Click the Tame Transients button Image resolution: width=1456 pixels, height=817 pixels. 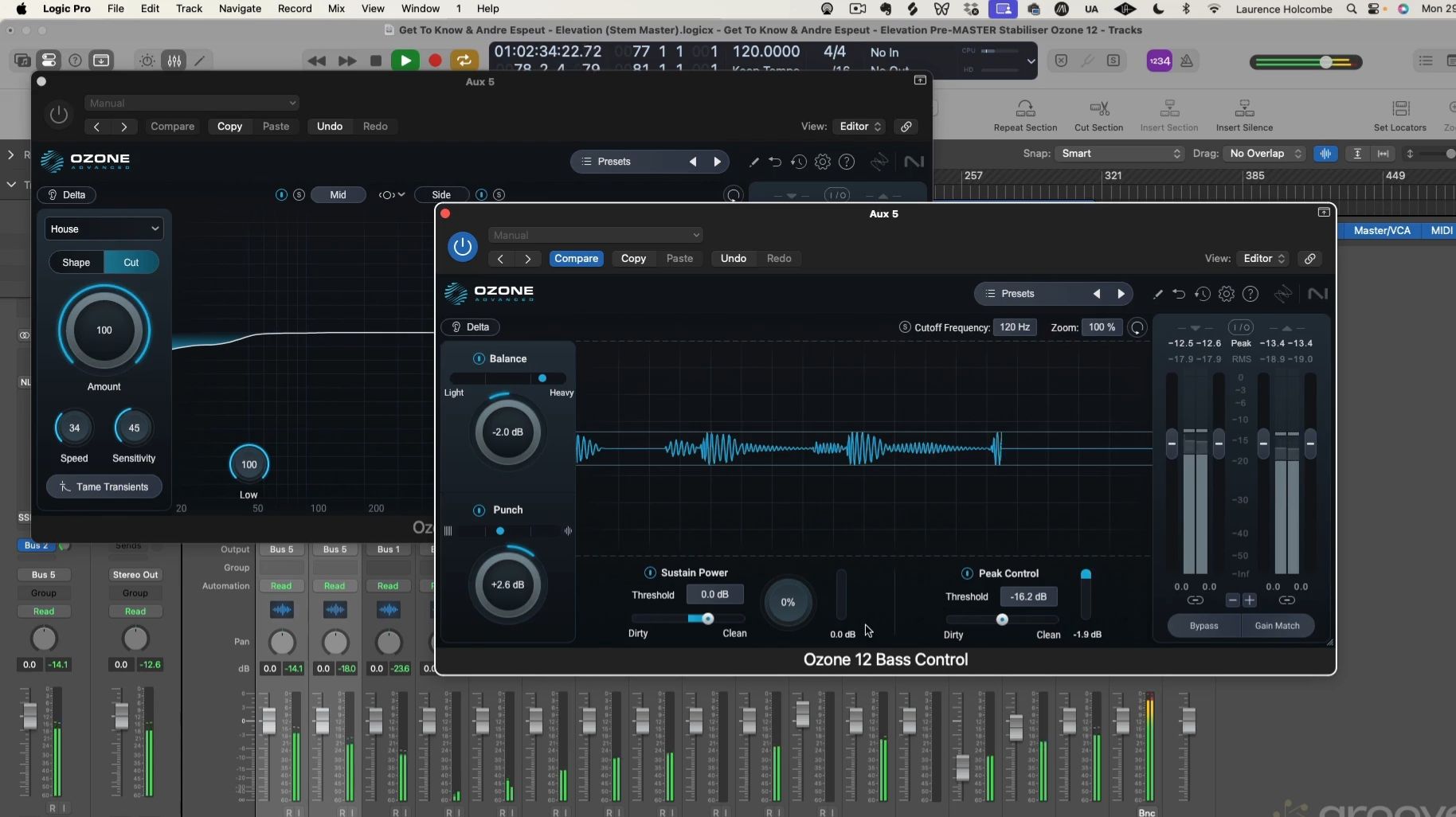coord(104,487)
